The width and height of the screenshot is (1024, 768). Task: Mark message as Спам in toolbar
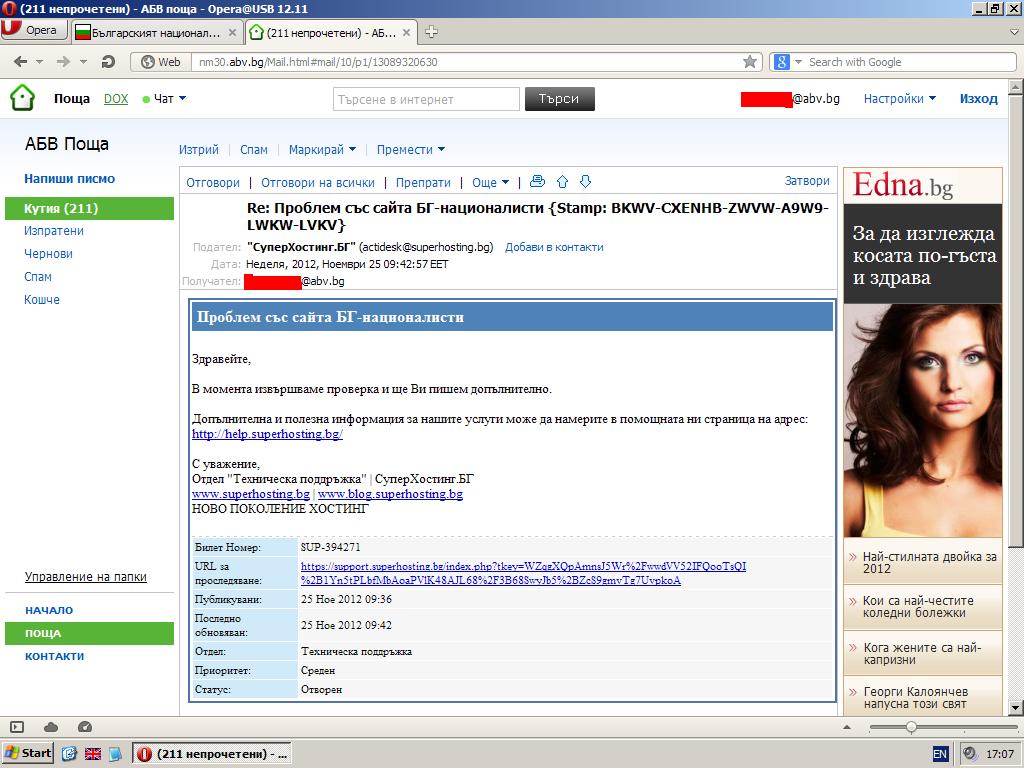point(254,150)
